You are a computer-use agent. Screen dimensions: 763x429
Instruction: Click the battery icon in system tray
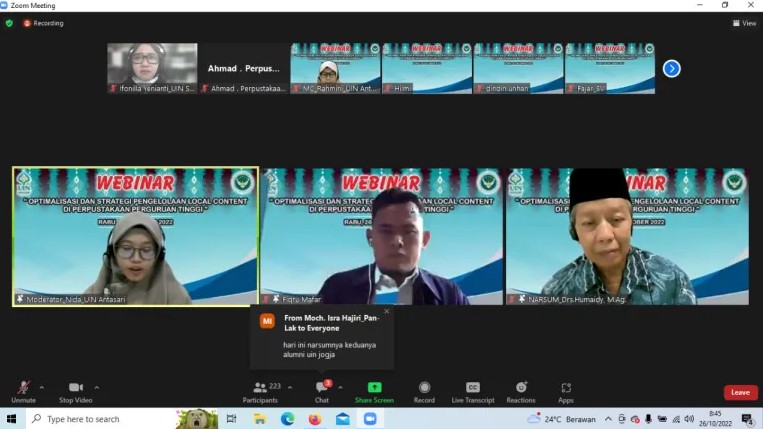(662, 419)
